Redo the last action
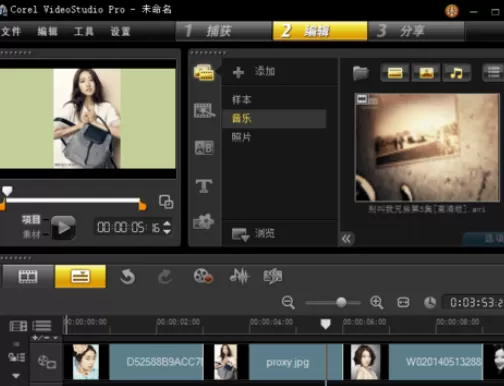504x386 pixels. coord(165,277)
